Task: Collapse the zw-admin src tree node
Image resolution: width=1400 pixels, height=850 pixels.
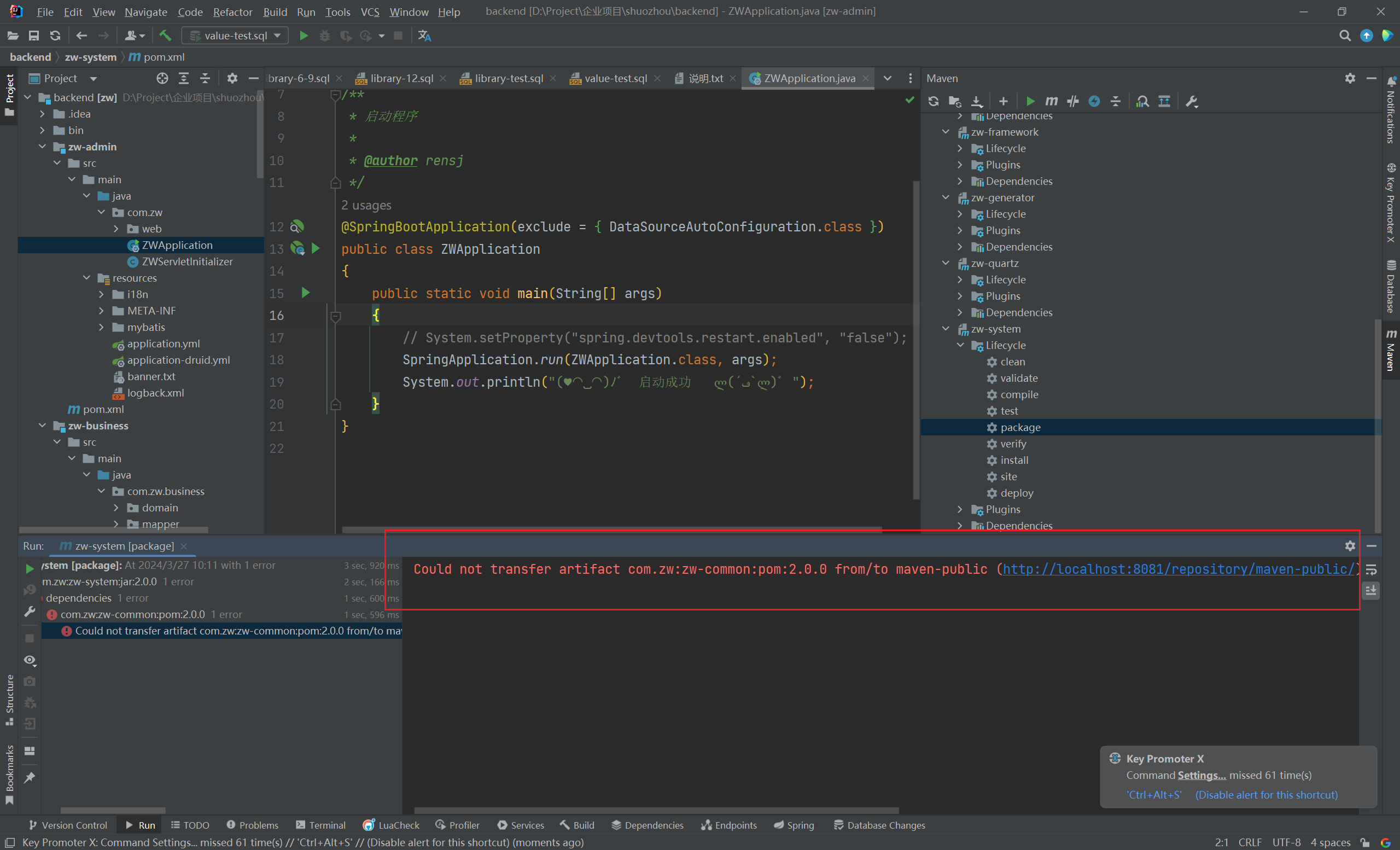Action: [x=56, y=163]
